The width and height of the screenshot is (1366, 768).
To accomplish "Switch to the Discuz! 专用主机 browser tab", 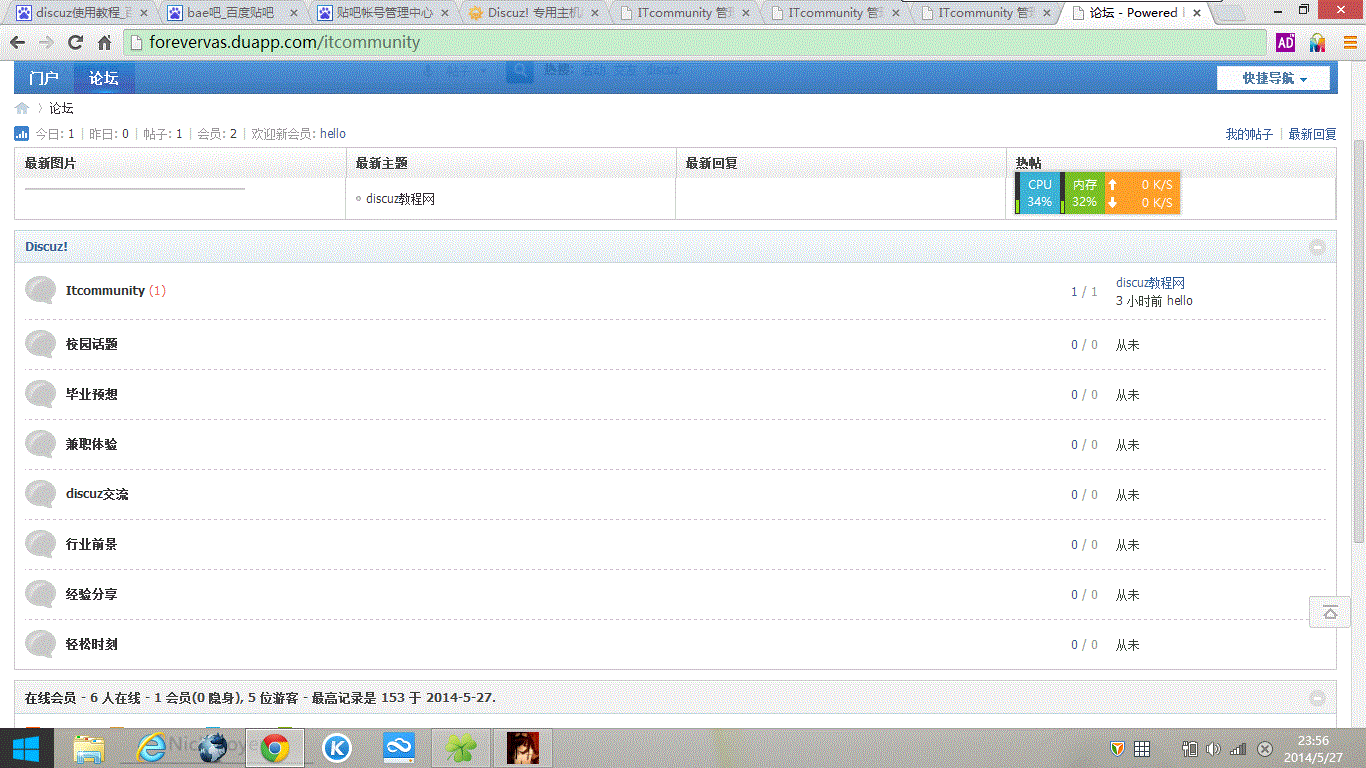I will (x=535, y=13).
